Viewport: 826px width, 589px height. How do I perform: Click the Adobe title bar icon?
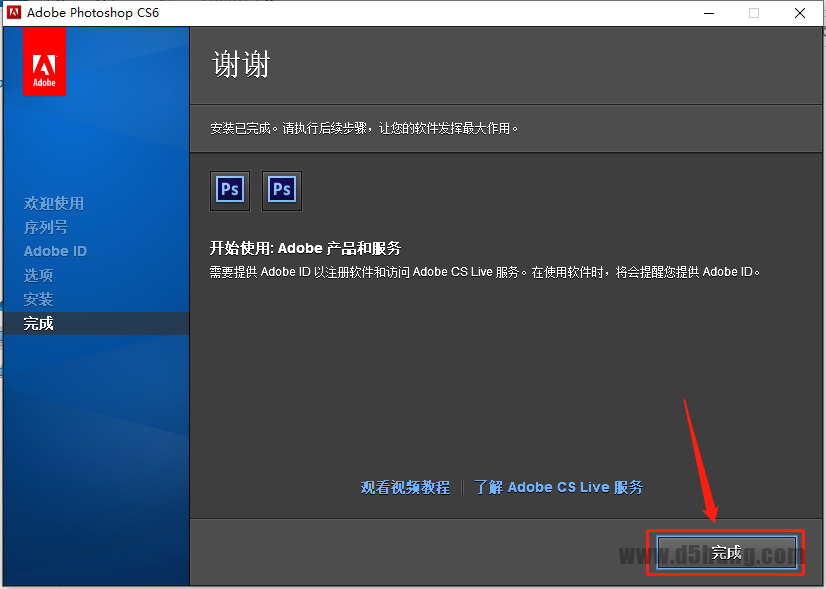tap(14, 12)
